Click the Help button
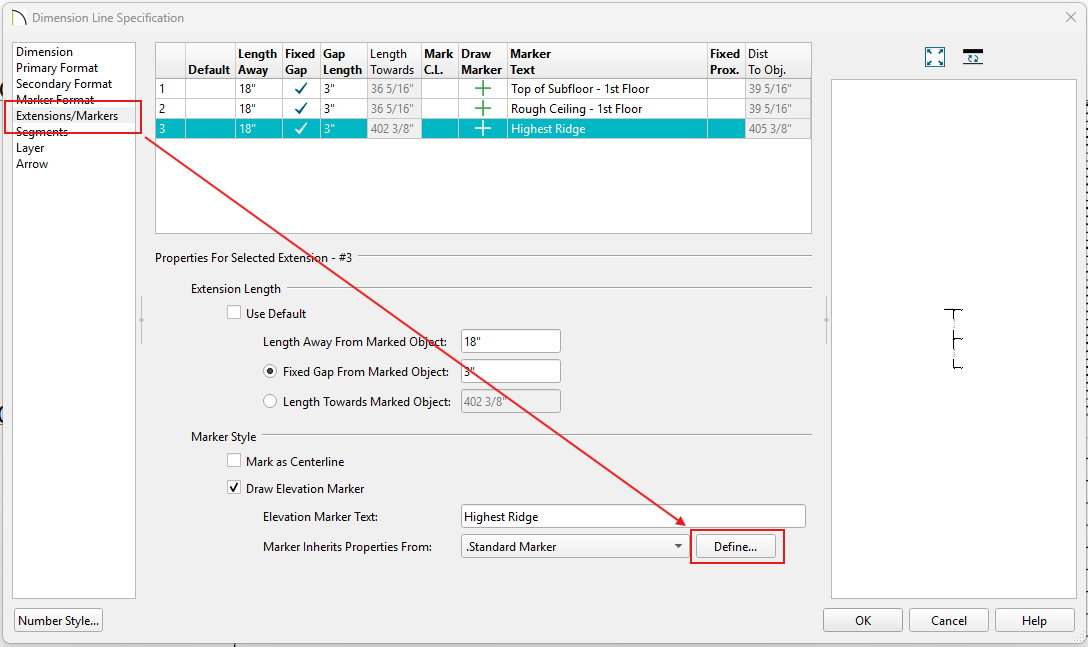This screenshot has width=1088, height=647. click(1034, 621)
